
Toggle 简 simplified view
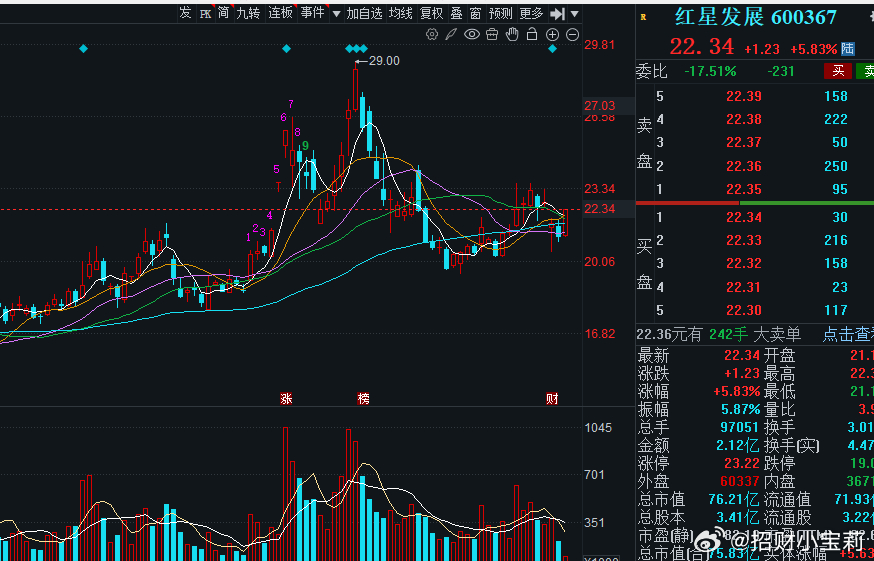[224, 13]
